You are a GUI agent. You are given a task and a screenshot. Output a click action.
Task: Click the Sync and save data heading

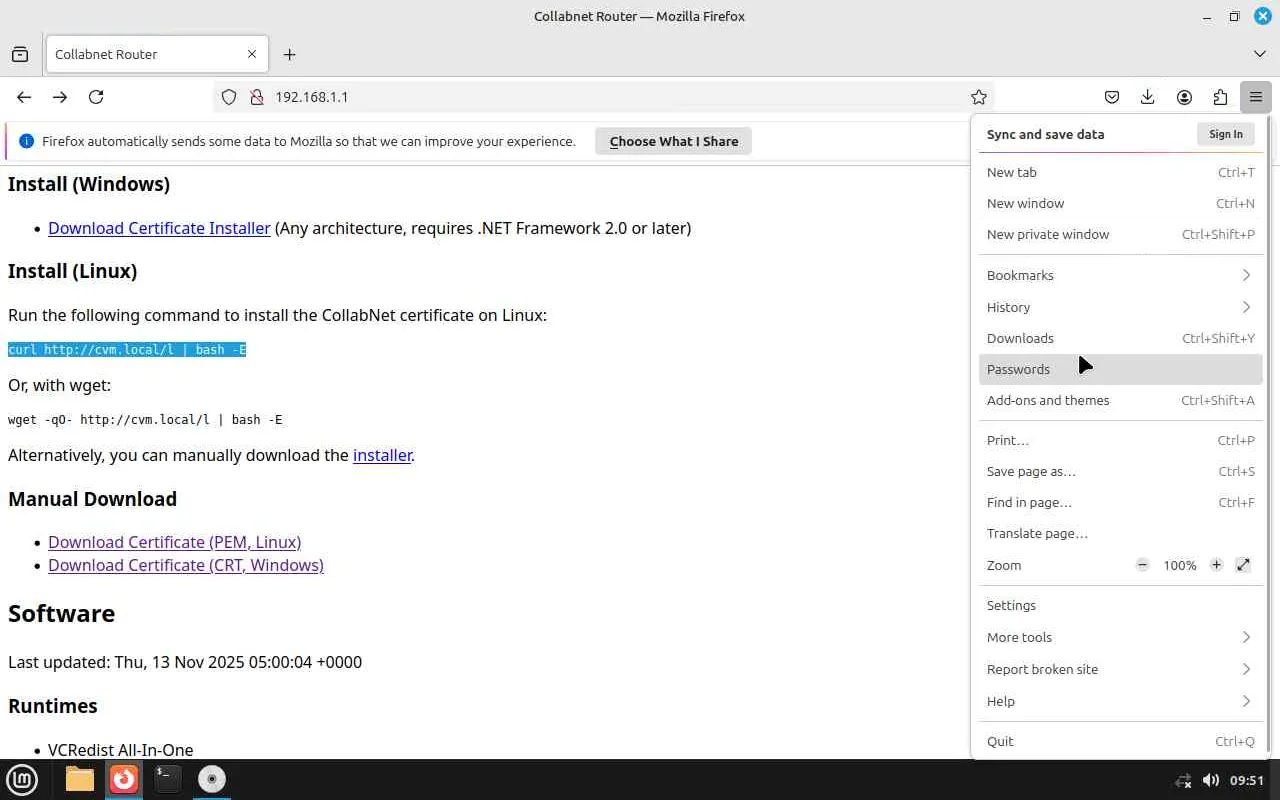pos(1045,134)
